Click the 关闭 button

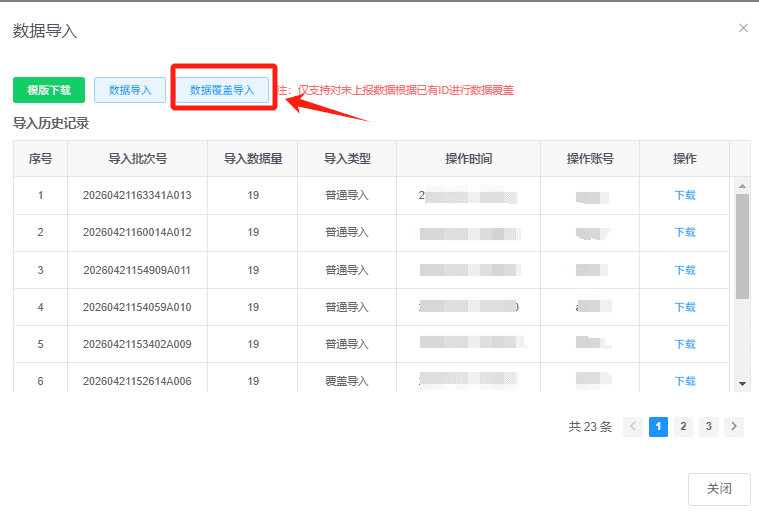[719, 489]
